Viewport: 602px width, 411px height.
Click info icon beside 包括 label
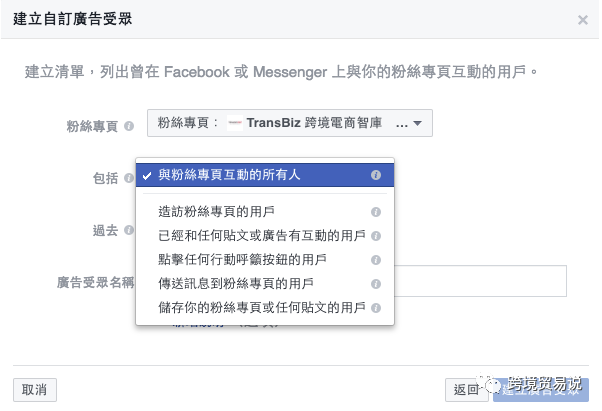(129, 178)
